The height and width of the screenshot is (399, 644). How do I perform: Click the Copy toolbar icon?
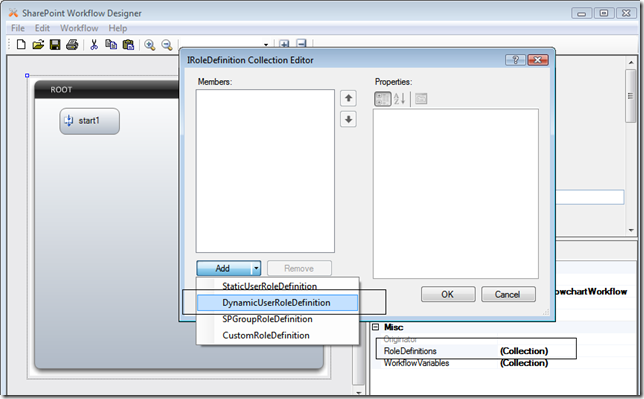tap(111, 44)
